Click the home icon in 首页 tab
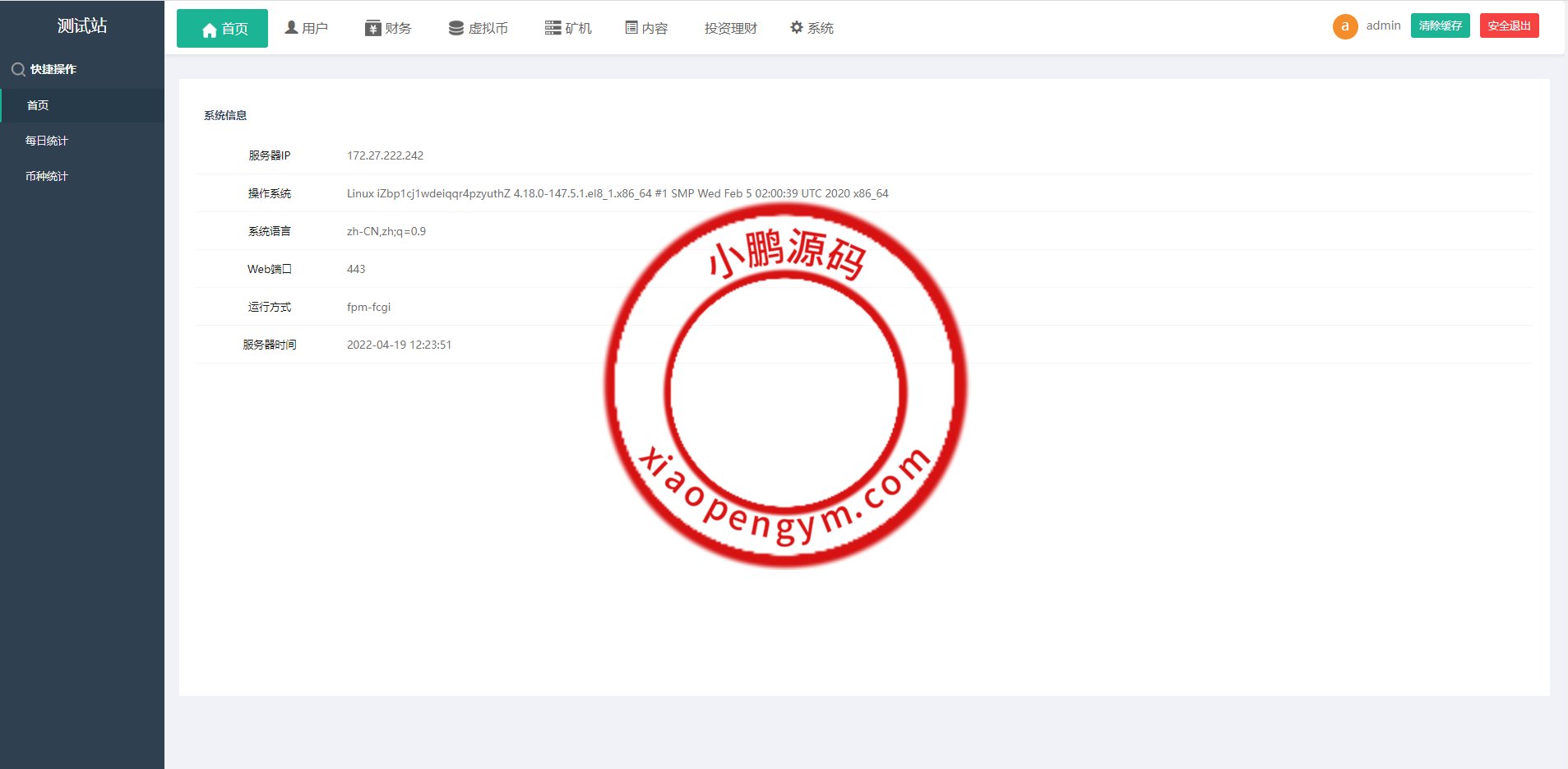The image size is (1568, 769). click(209, 30)
